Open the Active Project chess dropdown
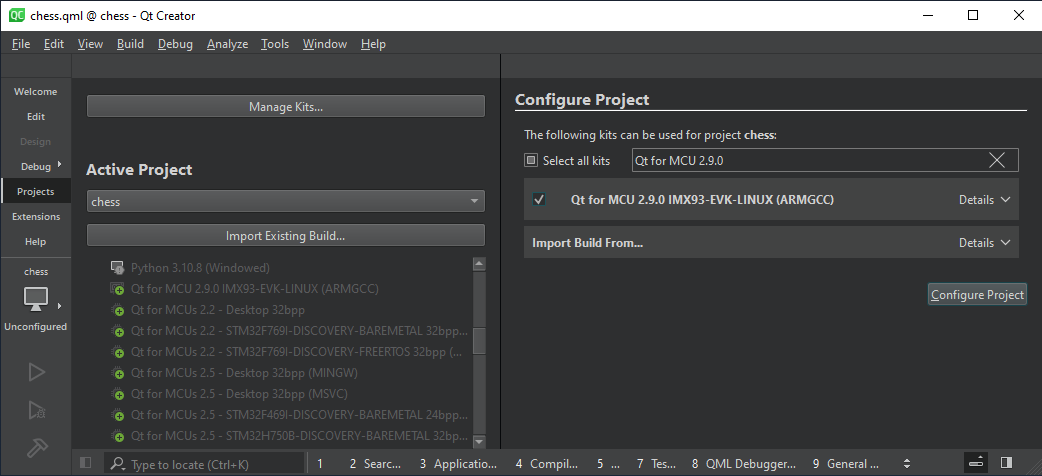1042x476 pixels. click(285, 202)
